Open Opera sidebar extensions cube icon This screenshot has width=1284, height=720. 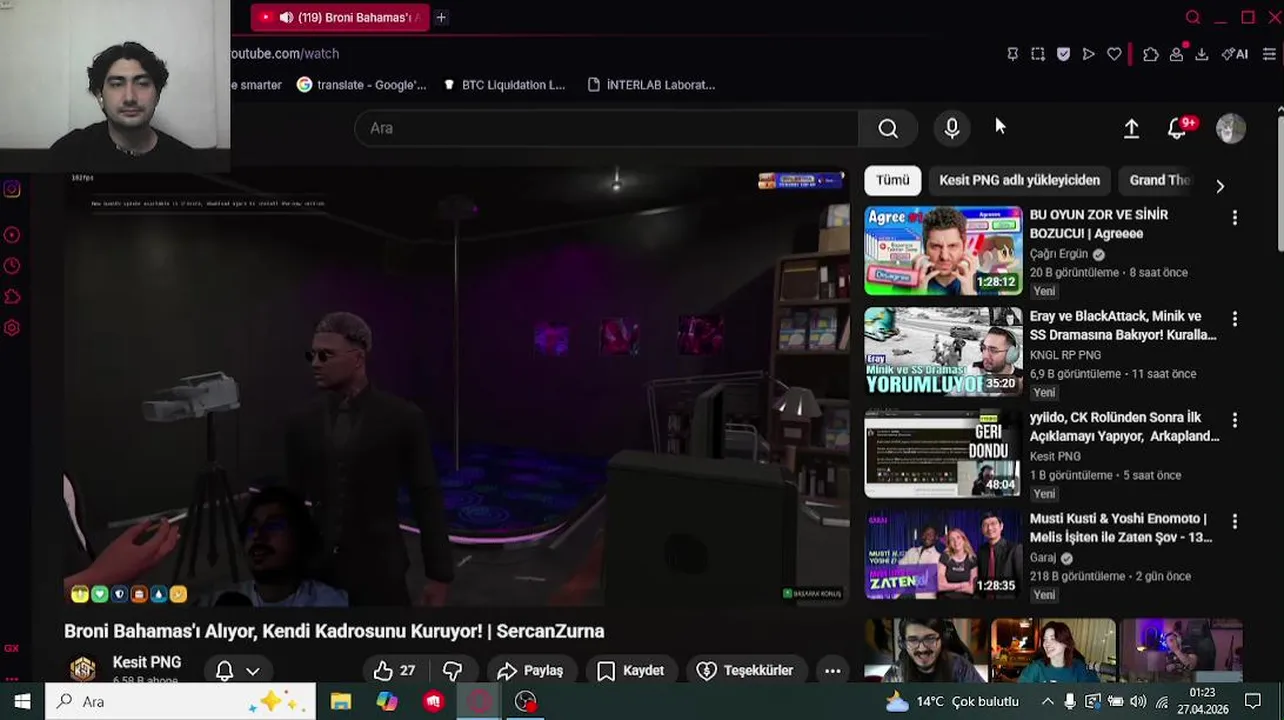tap(12, 296)
